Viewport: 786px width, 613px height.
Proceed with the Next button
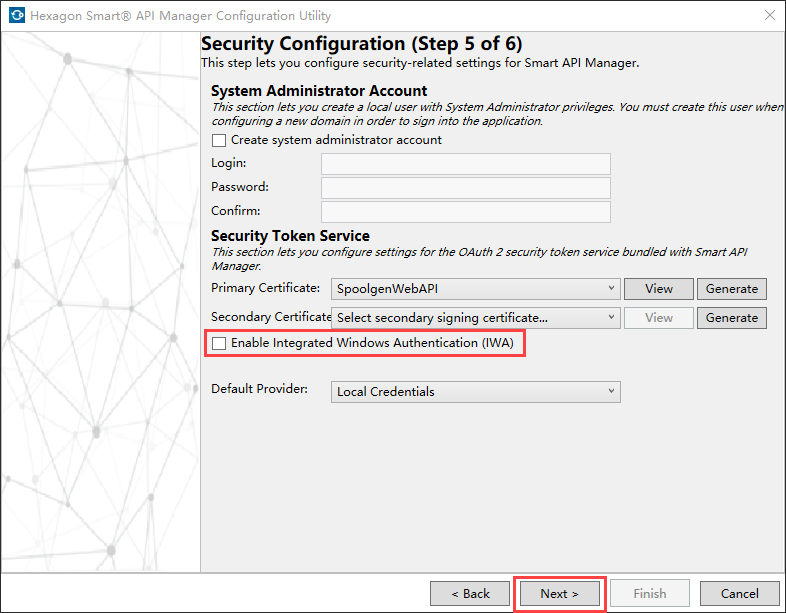(x=559, y=593)
